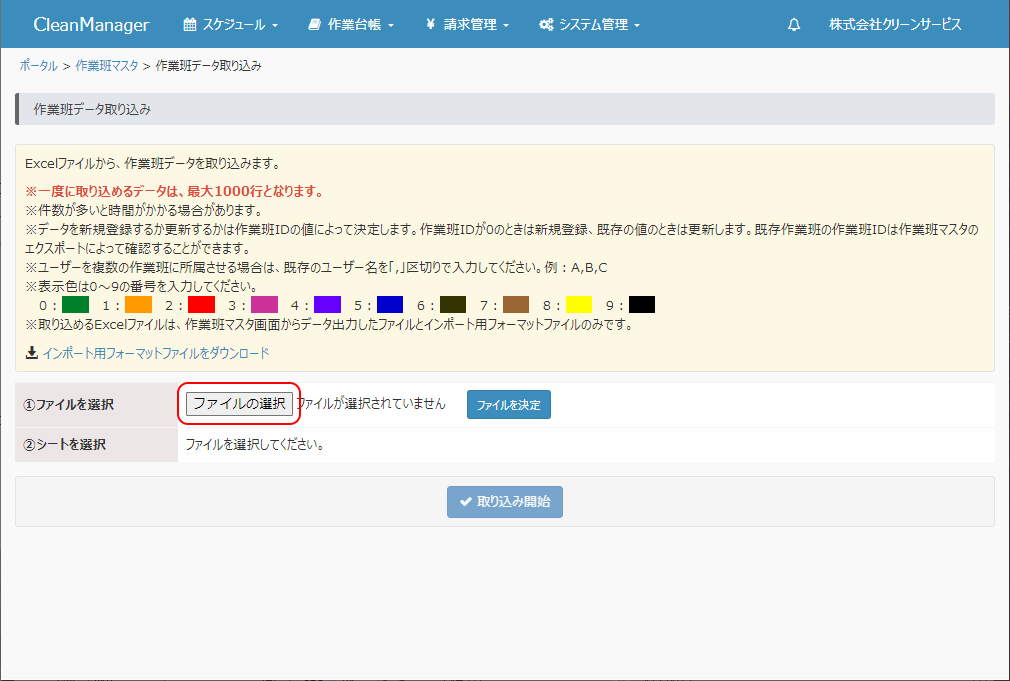Screen dimensions: 1010x681
Task: Click the 作業班データ取り込み breadcrumb text
Action: point(209,66)
